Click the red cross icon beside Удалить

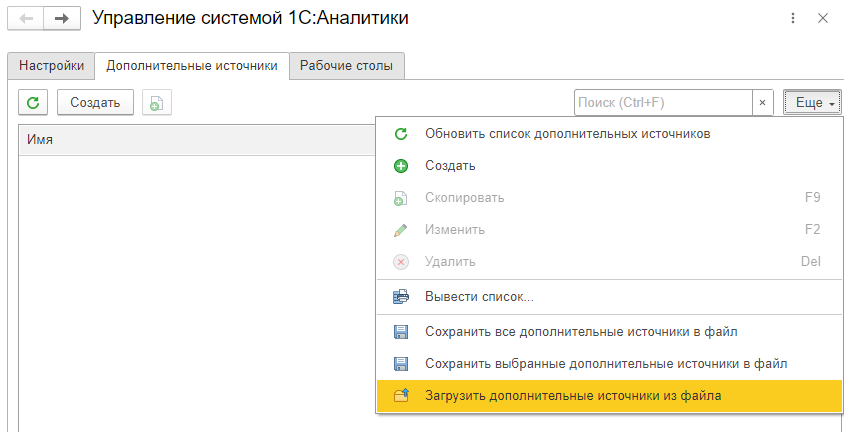coord(401,262)
